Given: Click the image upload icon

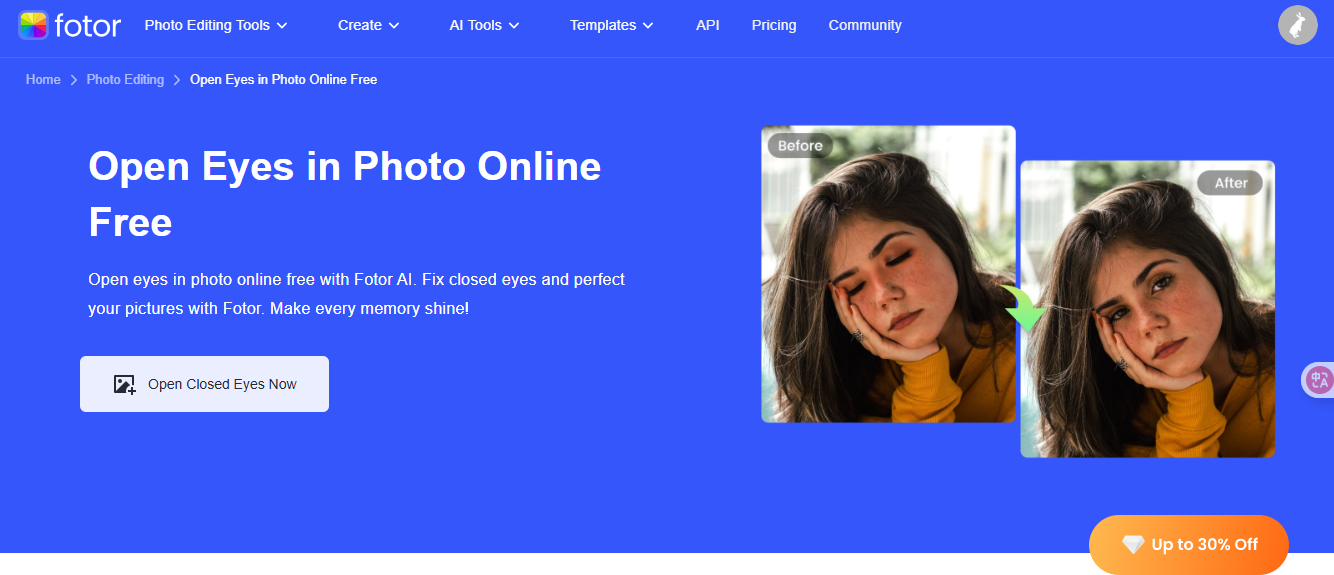Looking at the screenshot, I should (x=125, y=384).
